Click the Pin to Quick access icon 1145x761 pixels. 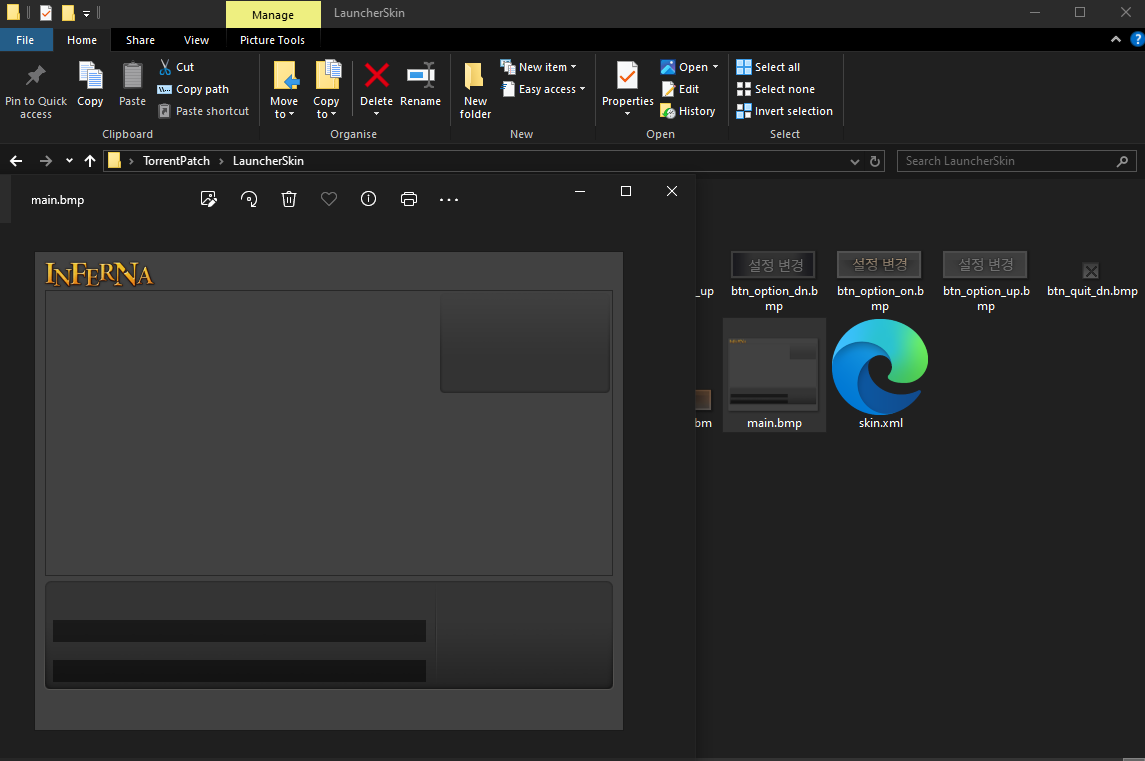tap(35, 75)
